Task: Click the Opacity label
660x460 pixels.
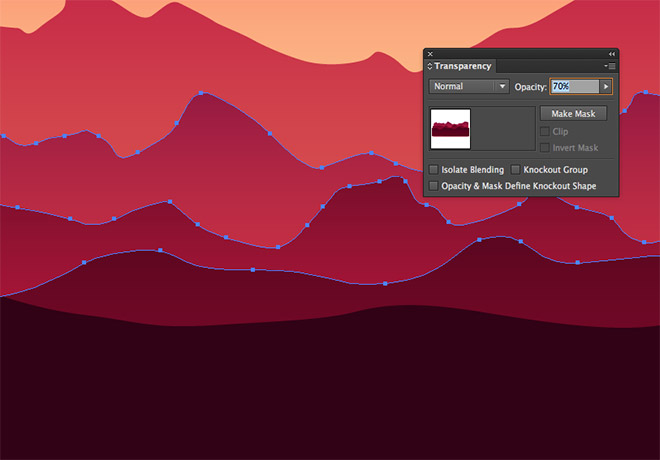Action: click(530, 87)
